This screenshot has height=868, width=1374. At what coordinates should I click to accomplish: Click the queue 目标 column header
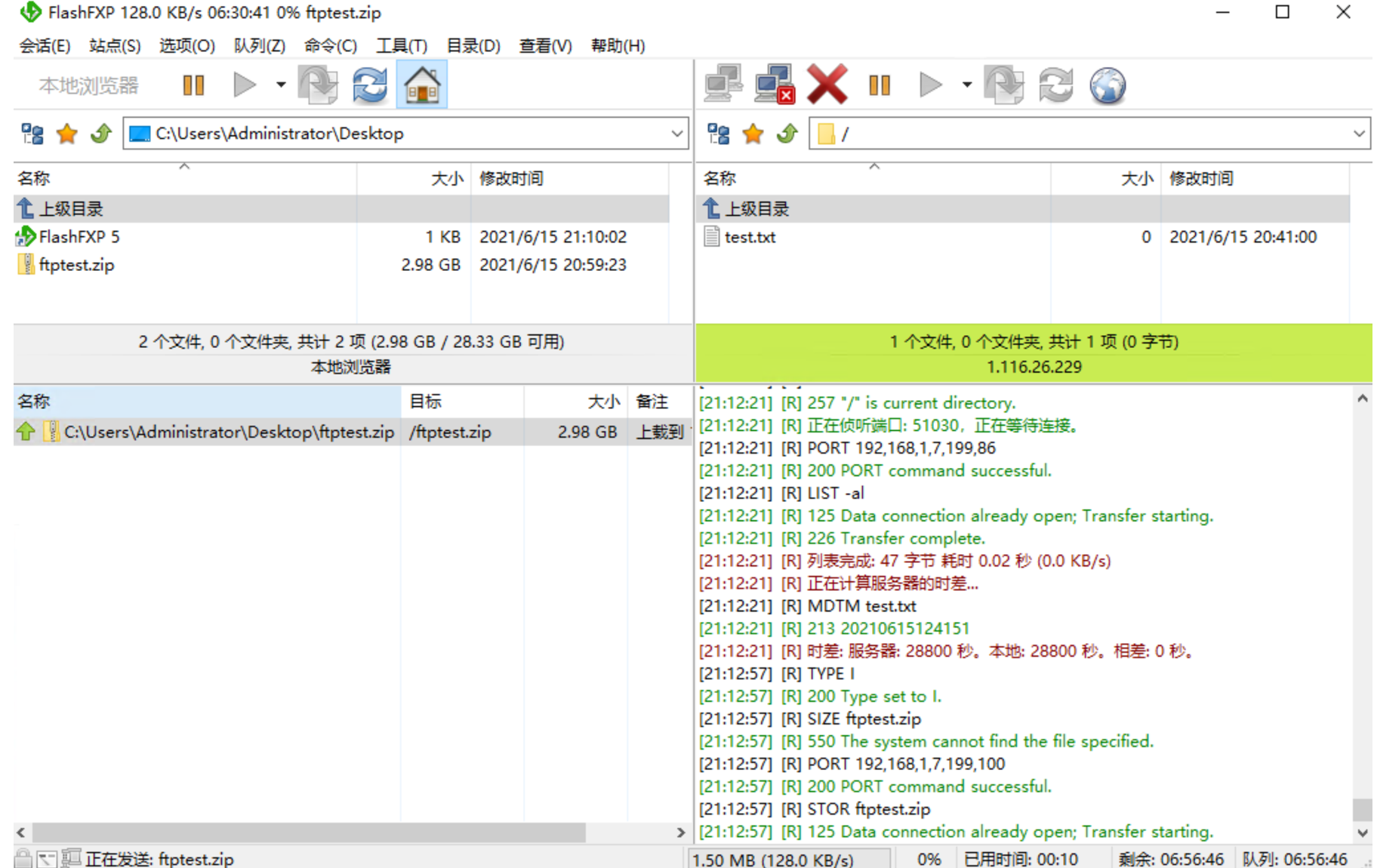(462, 402)
